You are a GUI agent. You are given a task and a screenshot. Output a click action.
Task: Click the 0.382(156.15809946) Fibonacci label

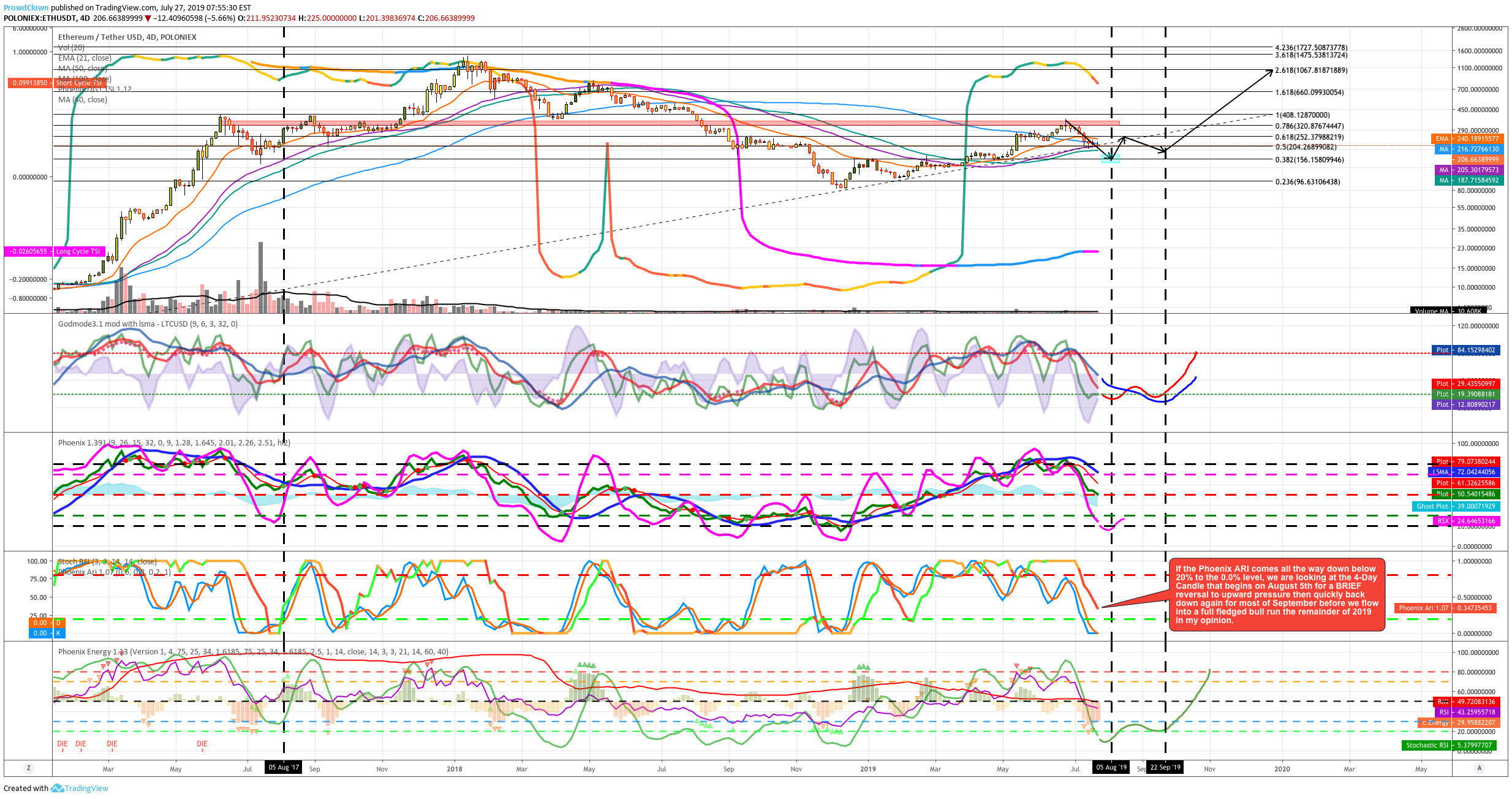click(x=1309, y=160)
